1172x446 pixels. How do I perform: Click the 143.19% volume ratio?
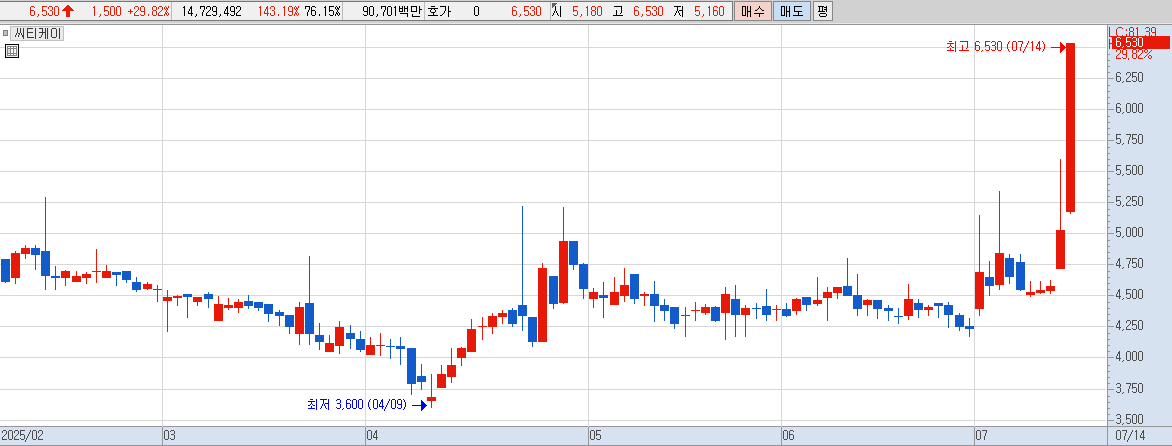click(x=278, y=11)
